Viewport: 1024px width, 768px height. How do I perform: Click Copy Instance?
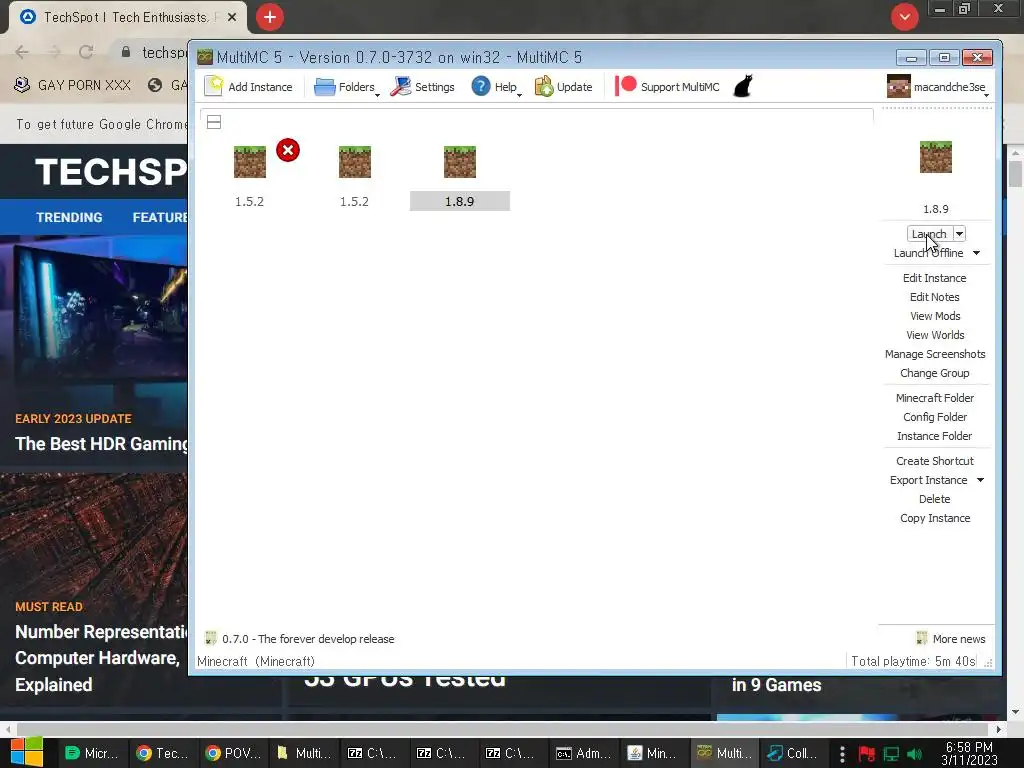pos(935,518)
